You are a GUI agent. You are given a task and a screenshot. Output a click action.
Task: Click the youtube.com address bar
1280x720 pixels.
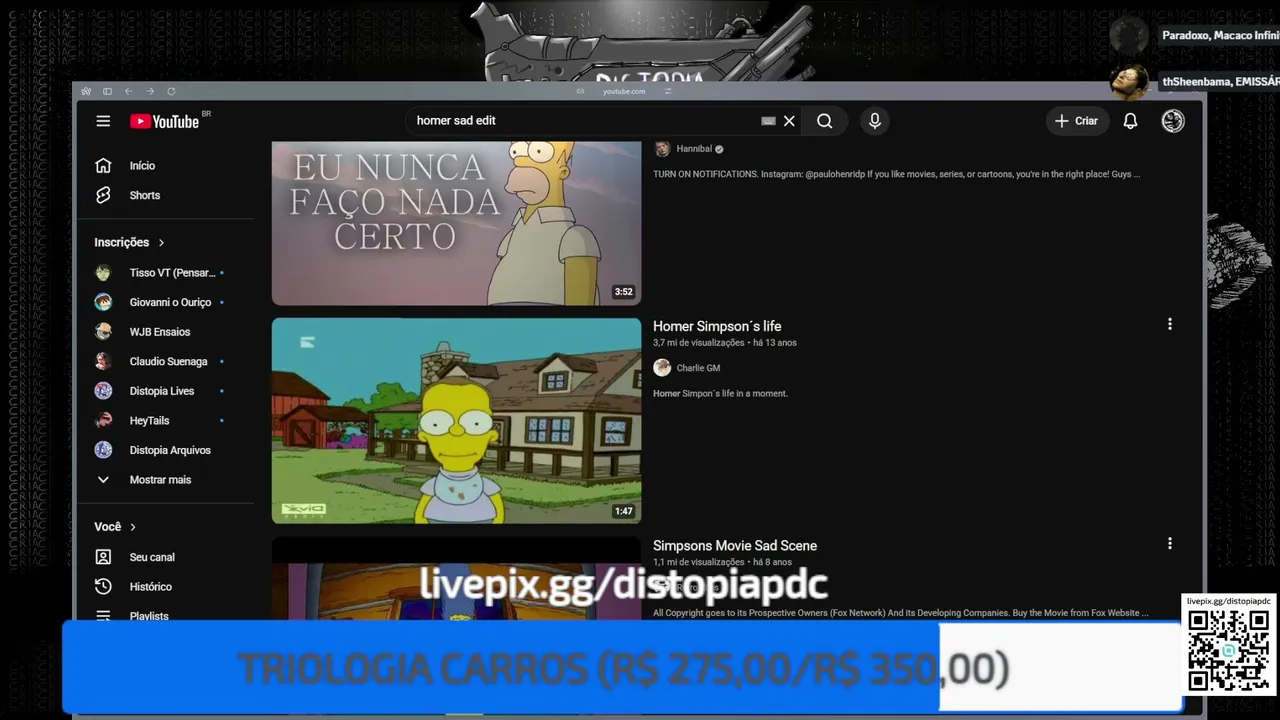[624, 91]
